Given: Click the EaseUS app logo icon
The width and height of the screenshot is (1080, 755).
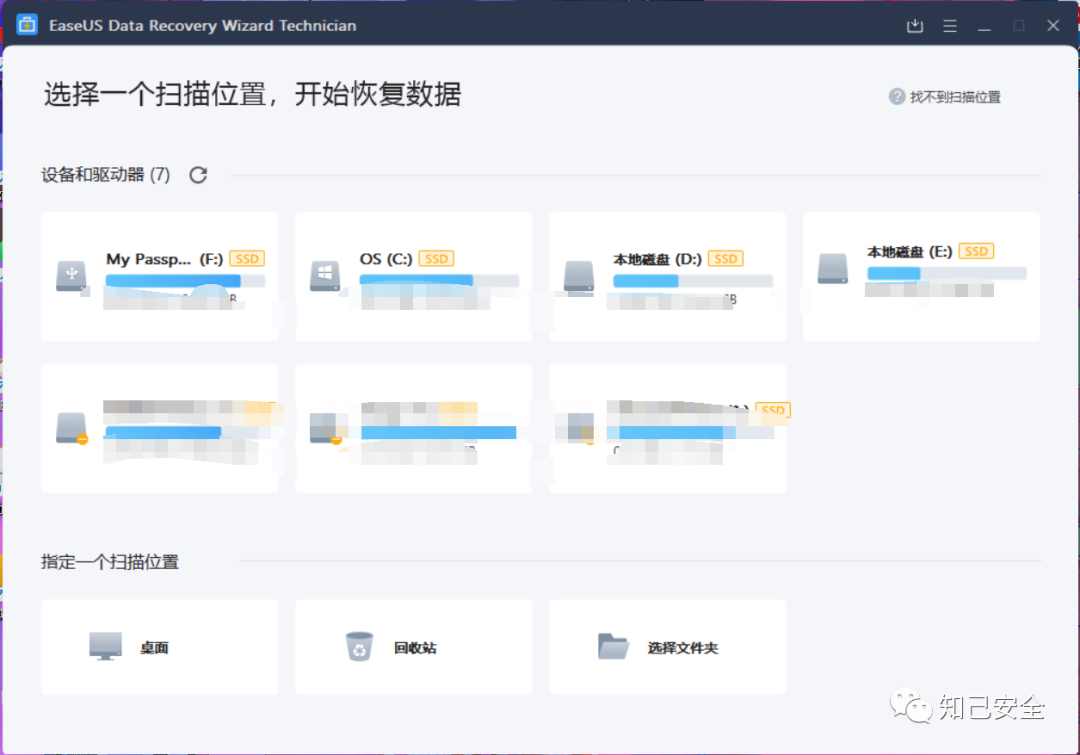Looking at the screenshot, I should [x=27, y=25].
